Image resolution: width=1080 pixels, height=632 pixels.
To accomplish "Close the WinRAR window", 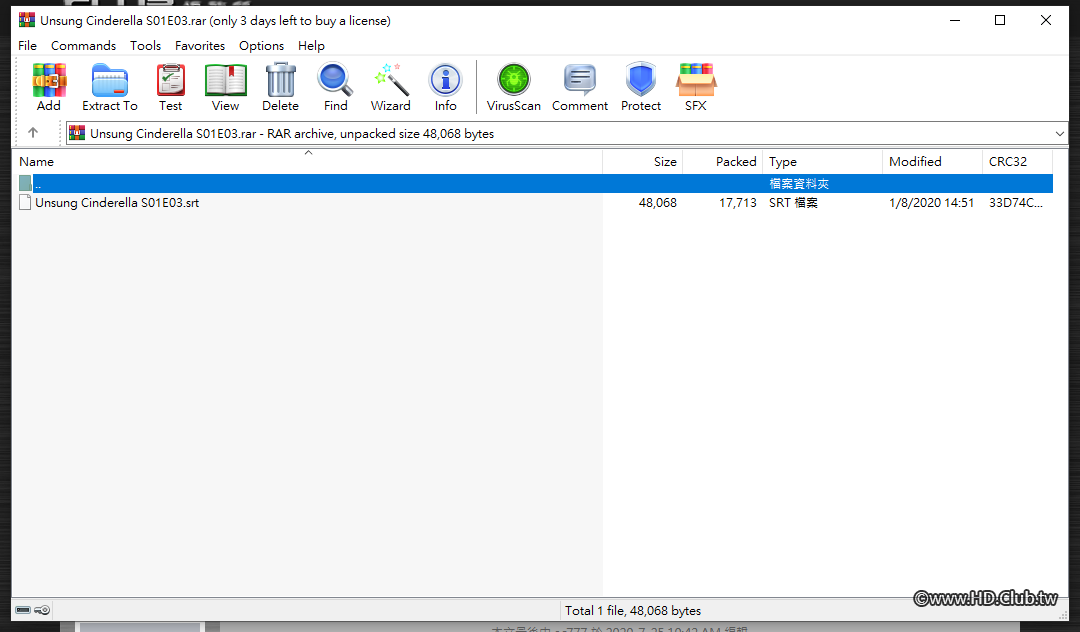I will tap(1046, 20).
